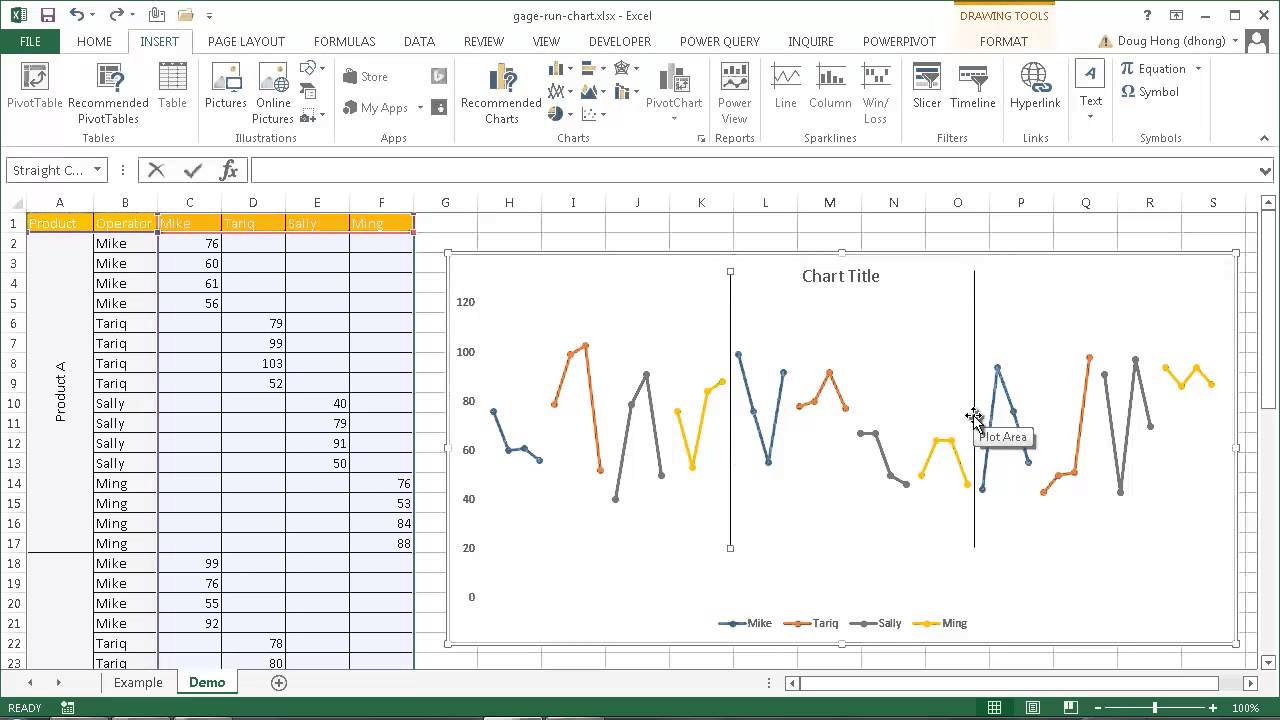Save the workbook from Quick Access Toolbar
Viewport: 1280px width, 720px height.
(x=48, y=15)
